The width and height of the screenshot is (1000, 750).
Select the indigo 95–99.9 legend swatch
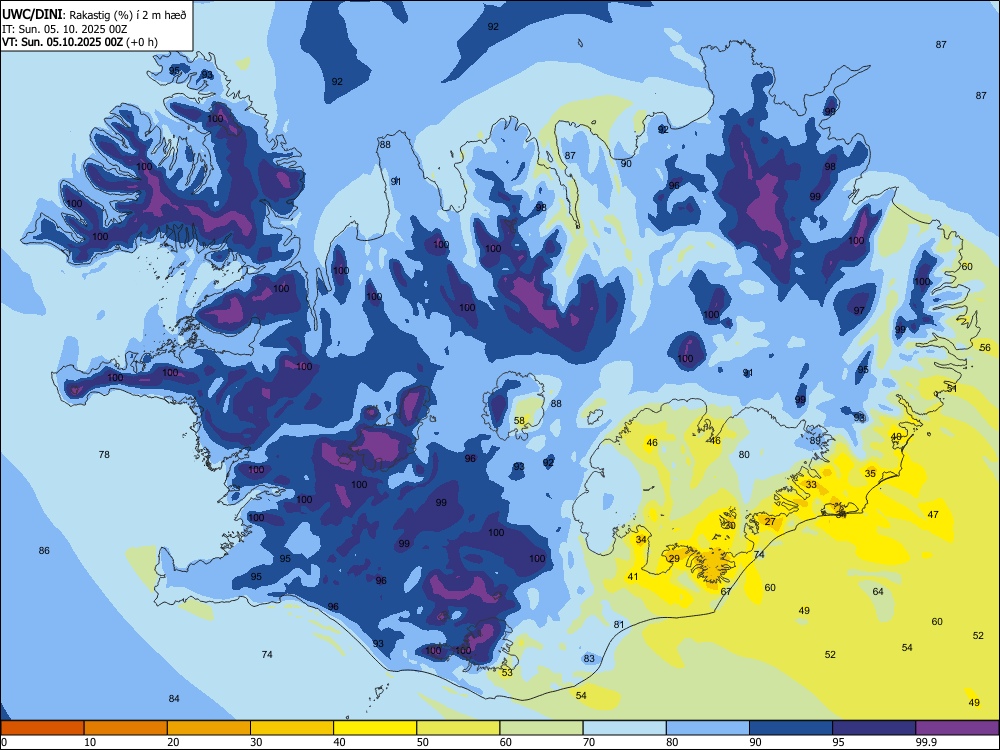point(874,728)
